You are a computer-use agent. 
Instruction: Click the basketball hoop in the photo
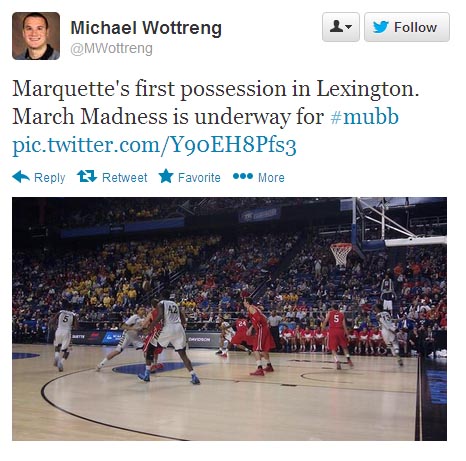click(x=341, y=254)
